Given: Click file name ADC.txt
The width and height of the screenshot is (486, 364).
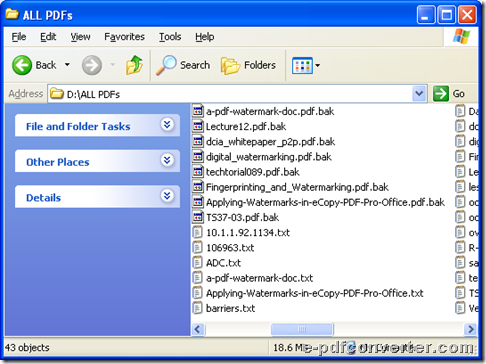Looking at the screenshot, I should click(x=223, y=263).
